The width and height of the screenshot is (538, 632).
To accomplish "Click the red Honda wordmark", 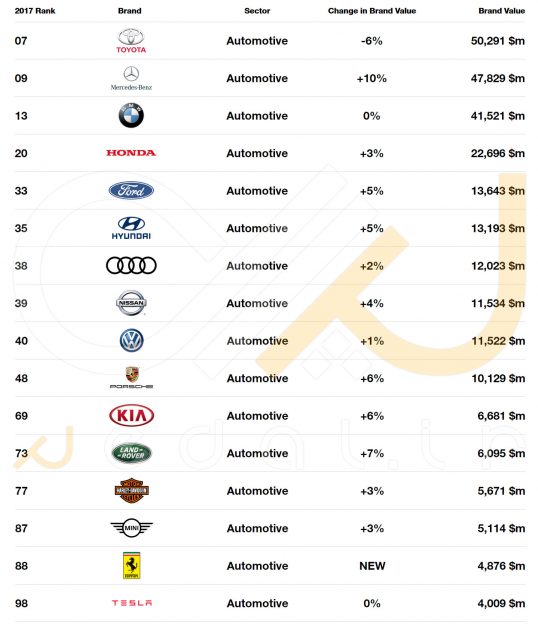I will tap(131, 153).
